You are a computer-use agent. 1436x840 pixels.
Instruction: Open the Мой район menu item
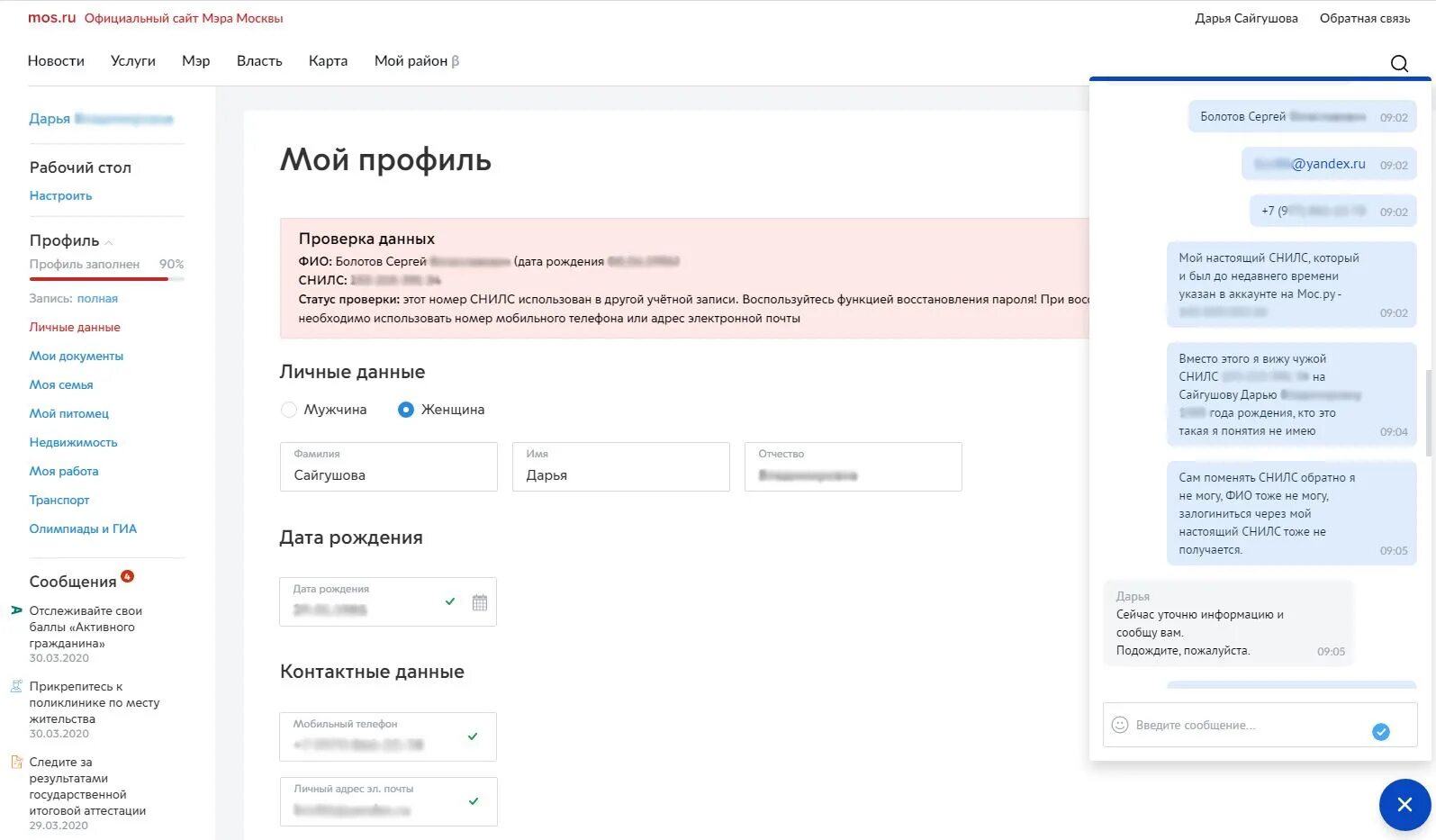pos(416,61)
